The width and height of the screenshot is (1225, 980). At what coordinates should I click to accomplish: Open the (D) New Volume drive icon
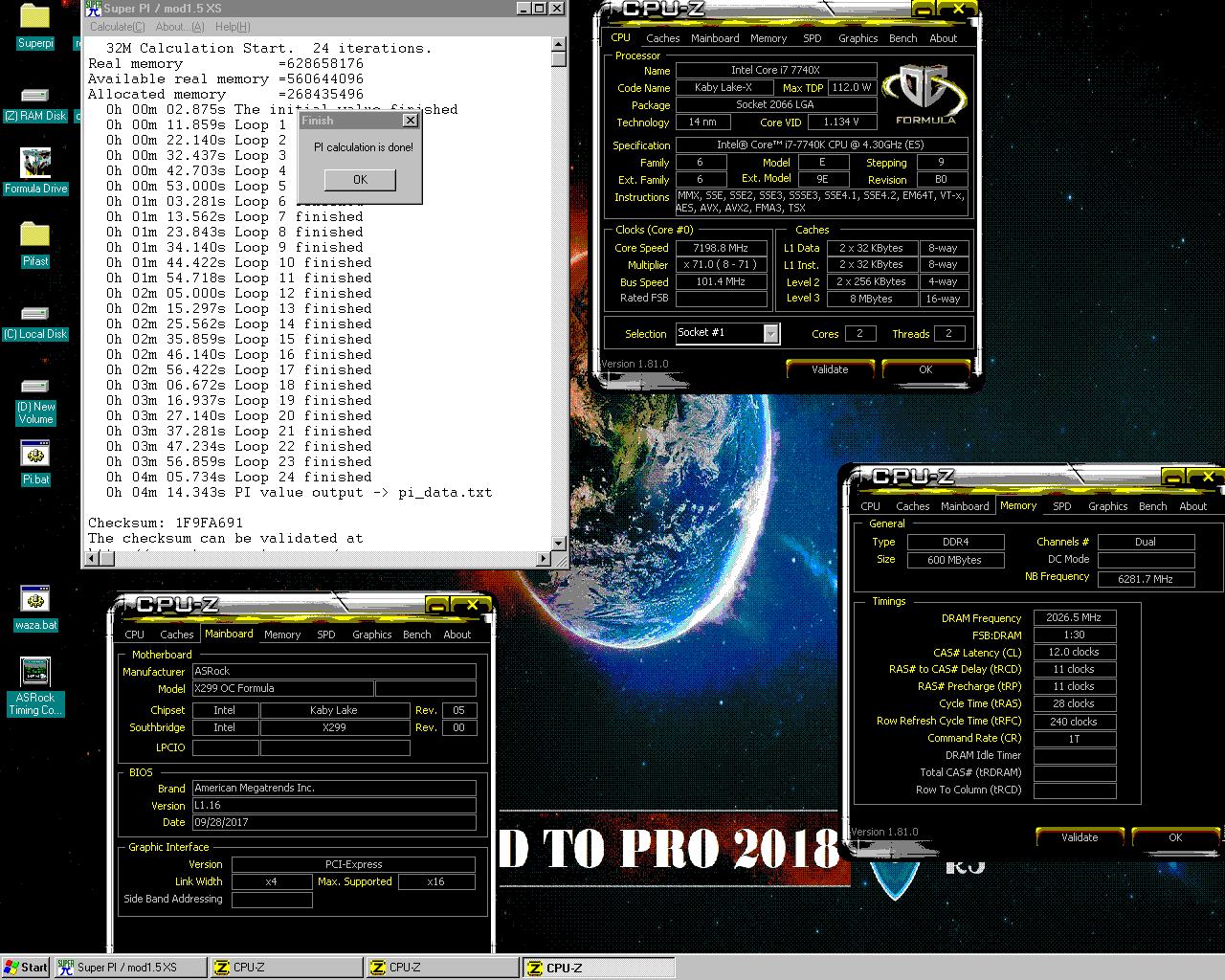click(x=35, y=400)
